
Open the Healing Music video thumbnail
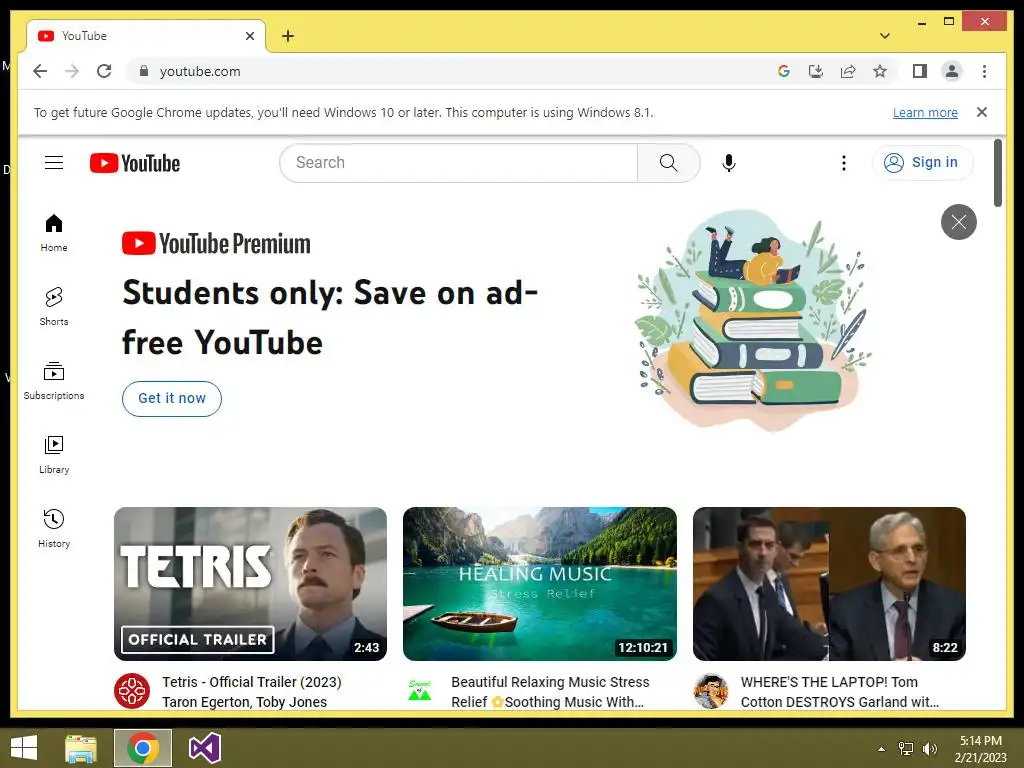point(539,584)
